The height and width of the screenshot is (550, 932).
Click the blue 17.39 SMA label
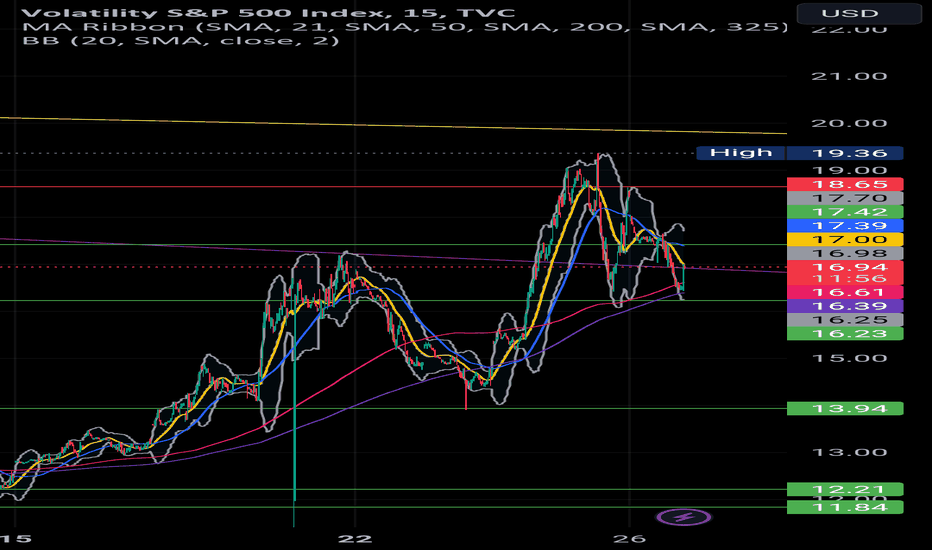[x=845, y=225]
